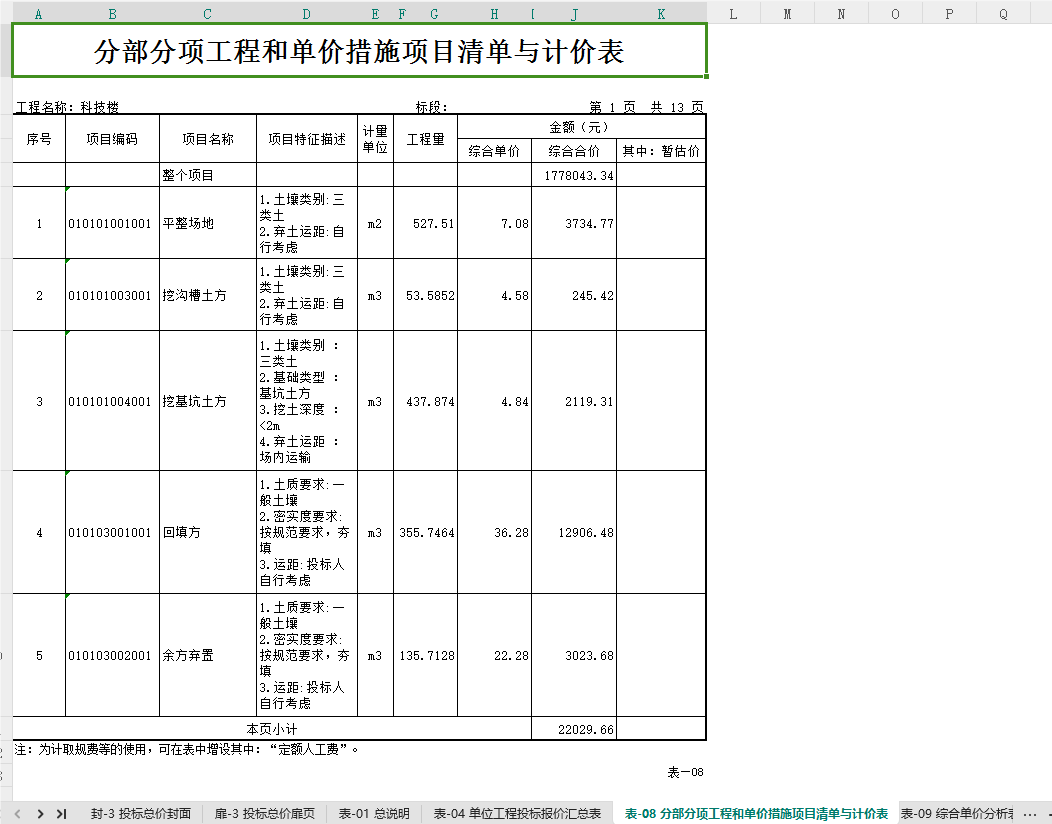The width and height of the screenshot is (1052, 824).
Task: Select column C header
Action: (x=207, y=14)
